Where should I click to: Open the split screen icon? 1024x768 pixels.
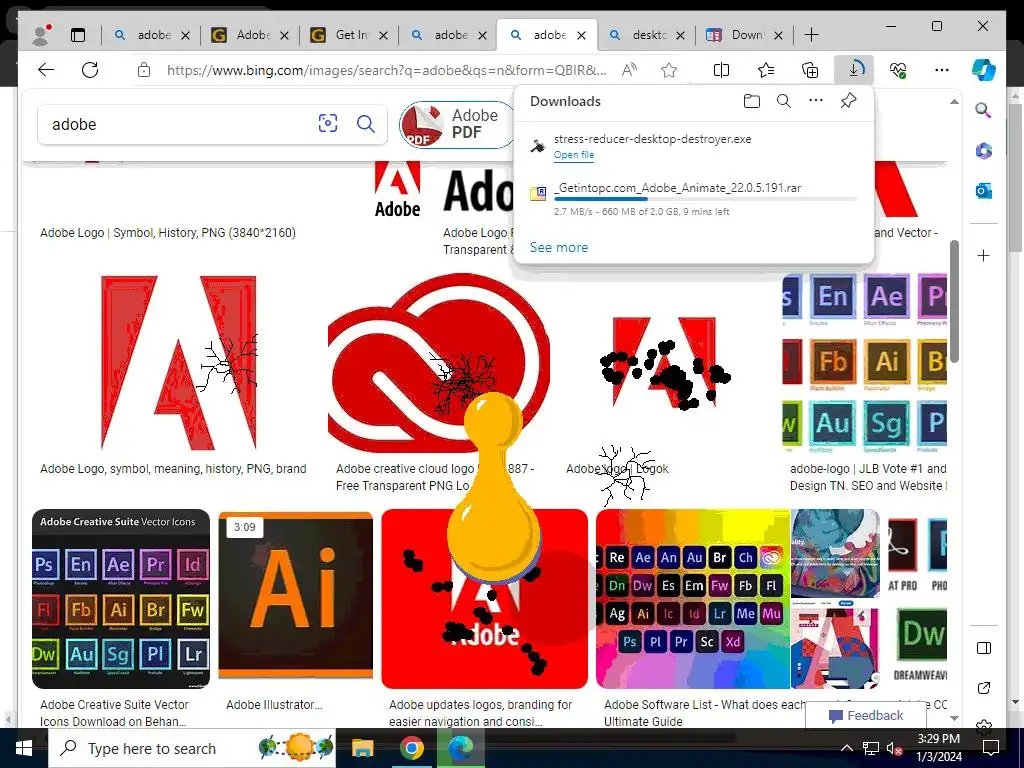pos(722,70)
